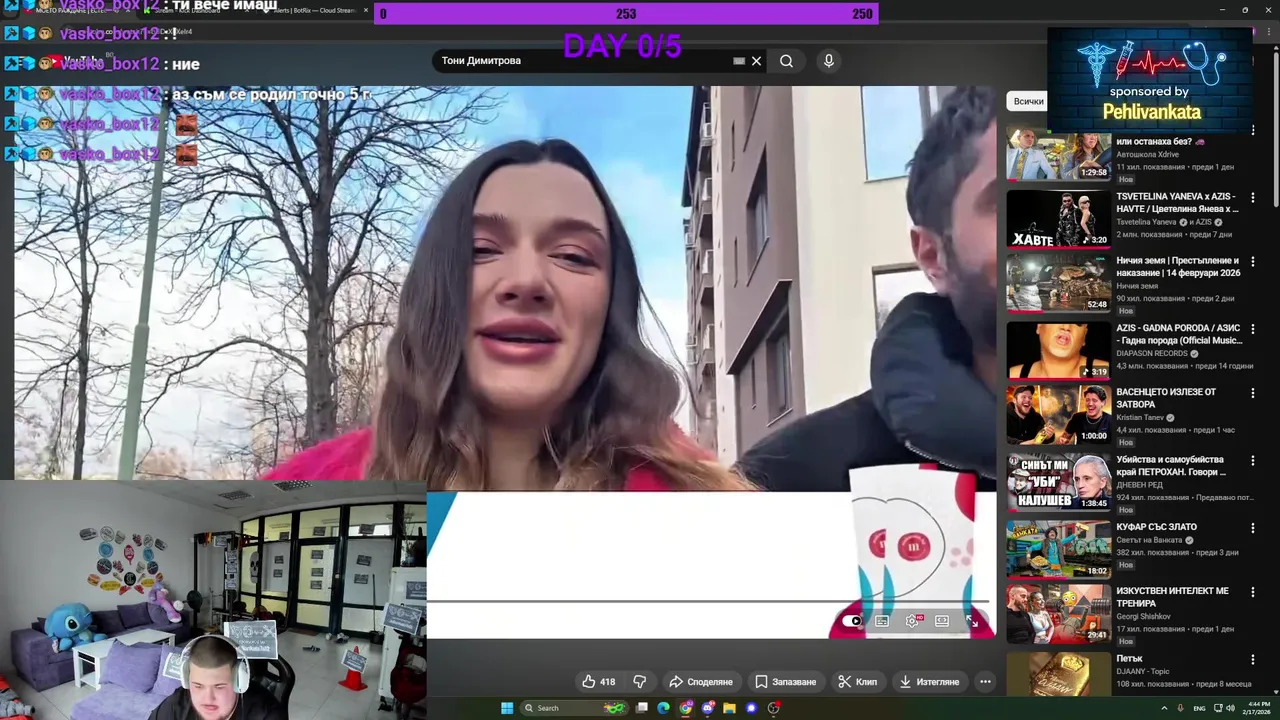This screenshot has height=720, width=1280.
Task: Open options for TSVETELINA YANEVA x AZIS video
Action: click(1252, 200)
